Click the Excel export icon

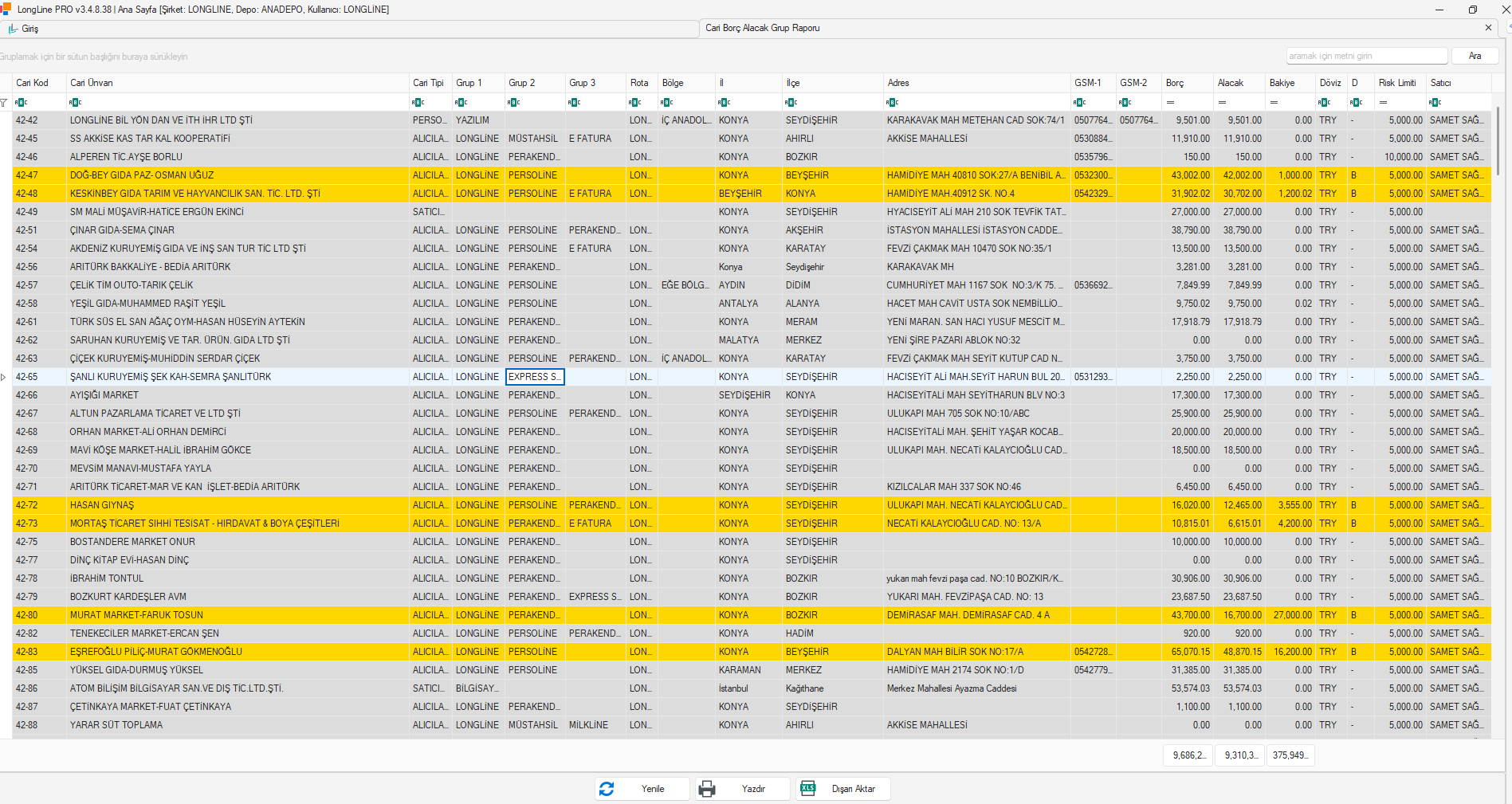(x=807, y=788)
